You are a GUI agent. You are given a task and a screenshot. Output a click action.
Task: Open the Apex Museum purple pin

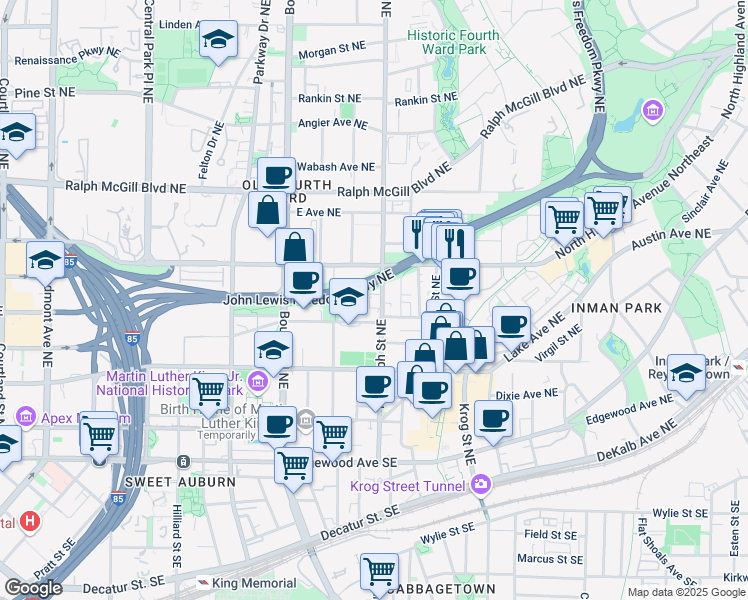click(26, 416)
